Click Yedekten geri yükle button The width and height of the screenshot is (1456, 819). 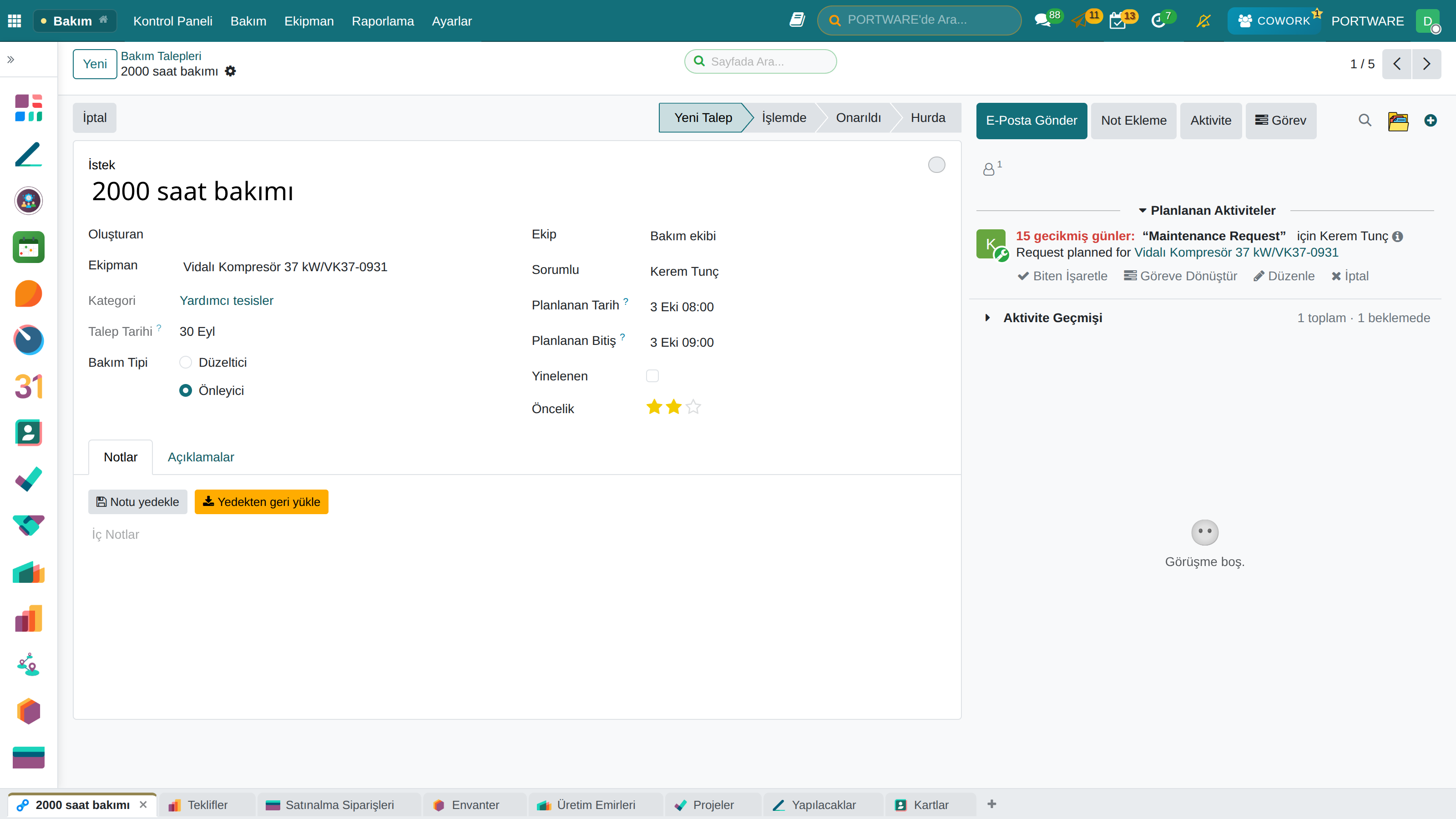[261, 502]
